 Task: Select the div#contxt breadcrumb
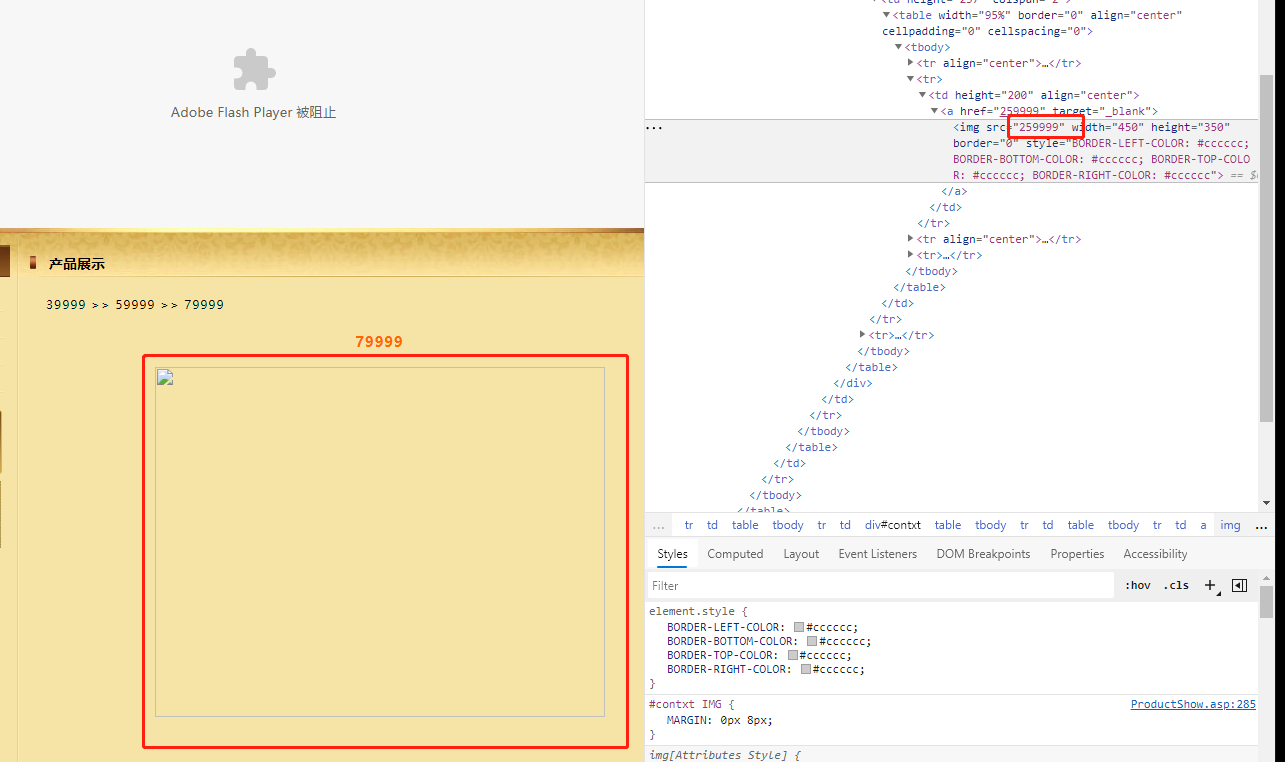pyautogui.click(x=893, y=525)
